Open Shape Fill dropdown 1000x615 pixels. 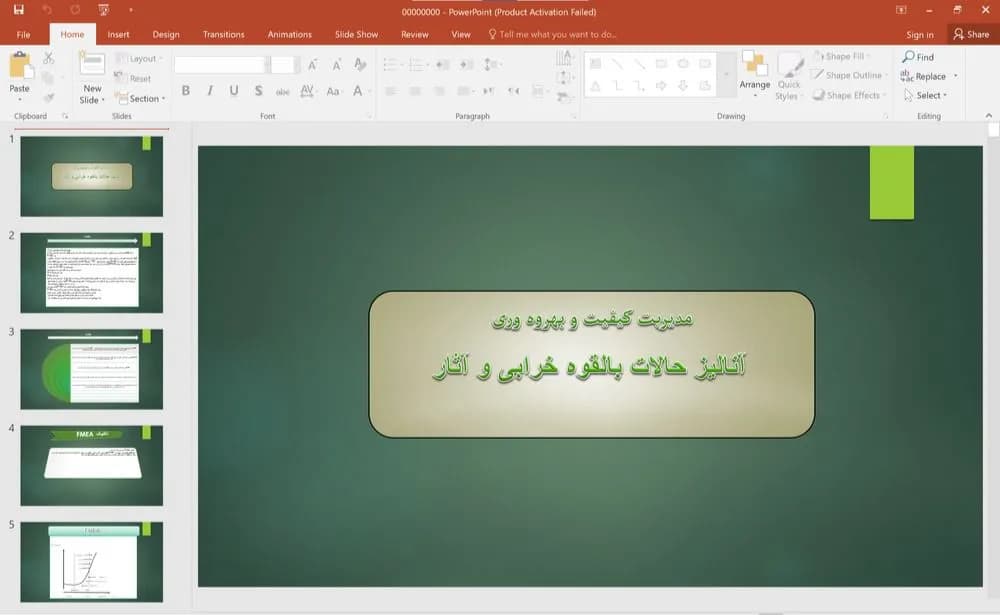(x=844, y=56)
